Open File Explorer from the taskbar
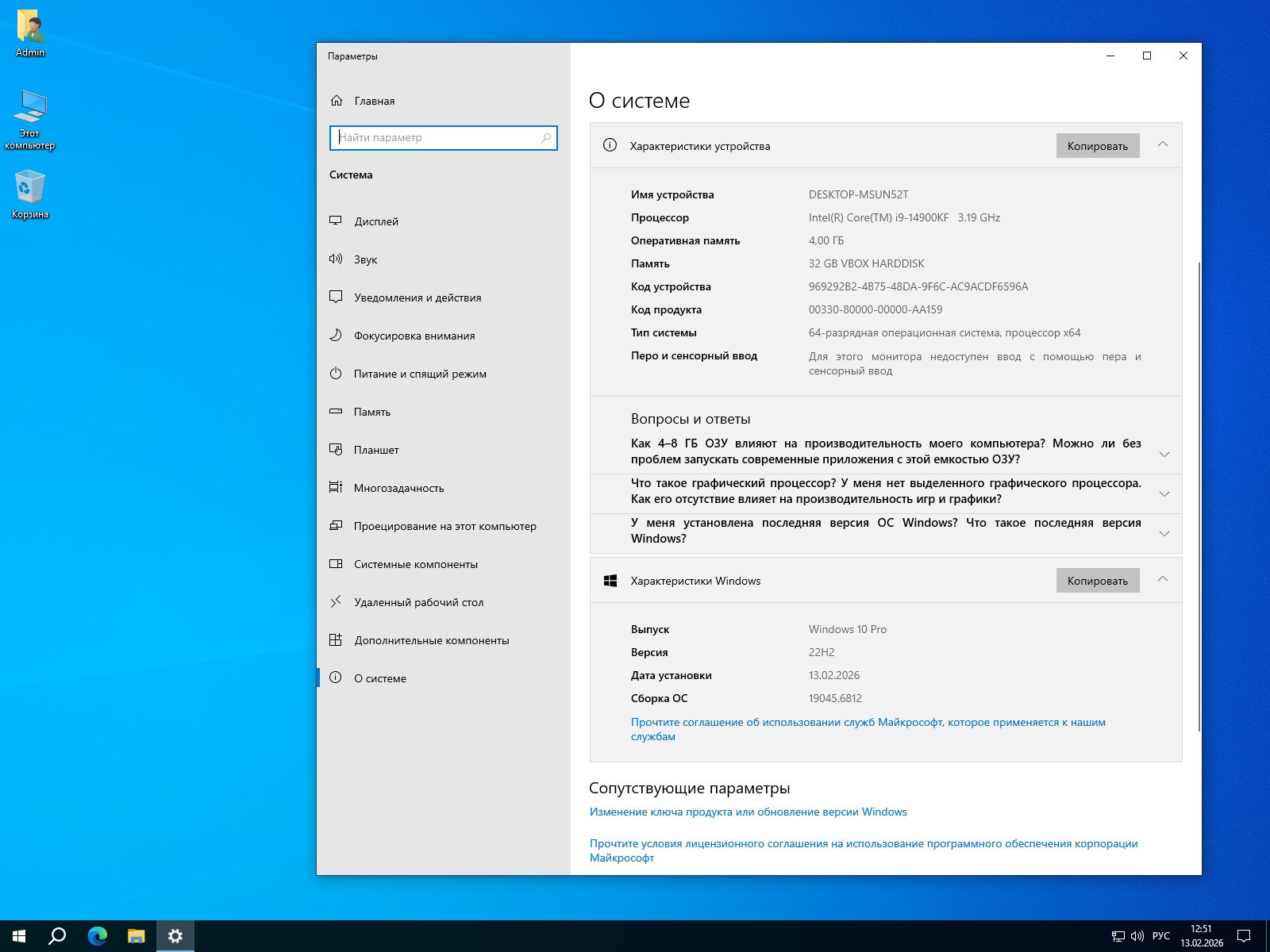Screen dimensions: 1270x952 137,936
